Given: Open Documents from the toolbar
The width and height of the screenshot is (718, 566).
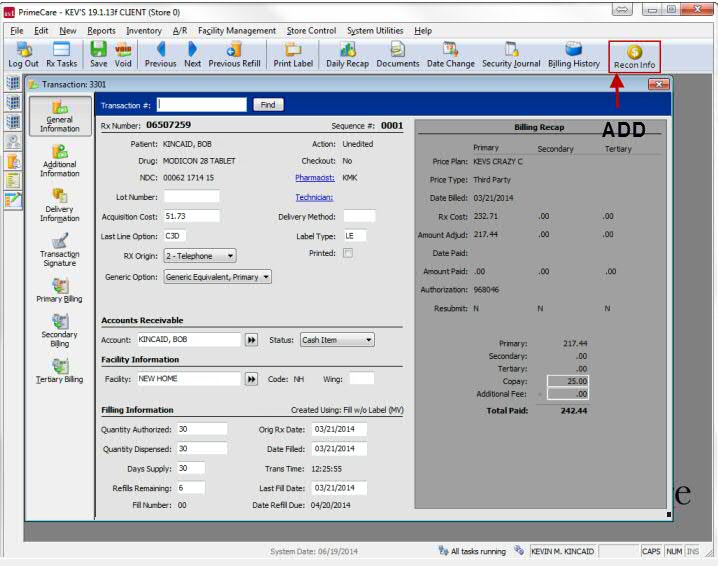Looking at the screenshot, I should 397,55.
